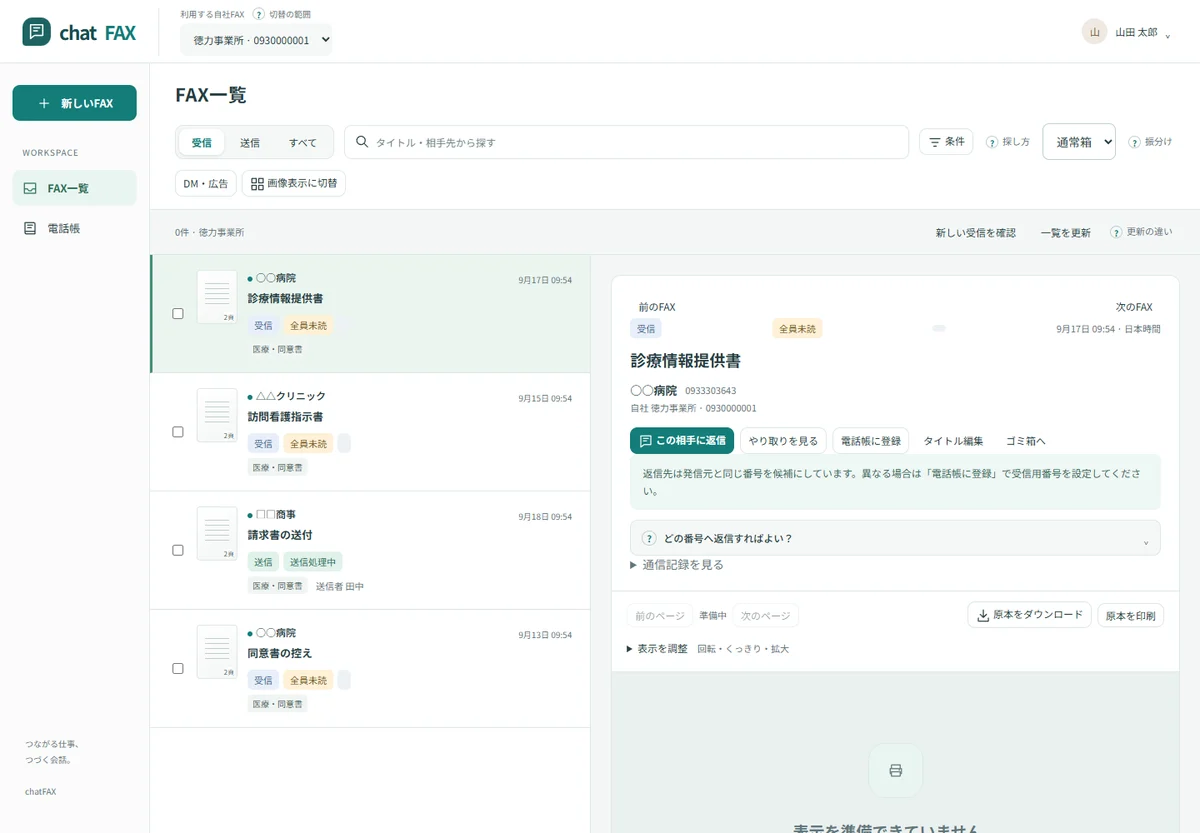This screenshot has height=833, width=1200.
Task: Click タイトル編集
Action: 953,441
